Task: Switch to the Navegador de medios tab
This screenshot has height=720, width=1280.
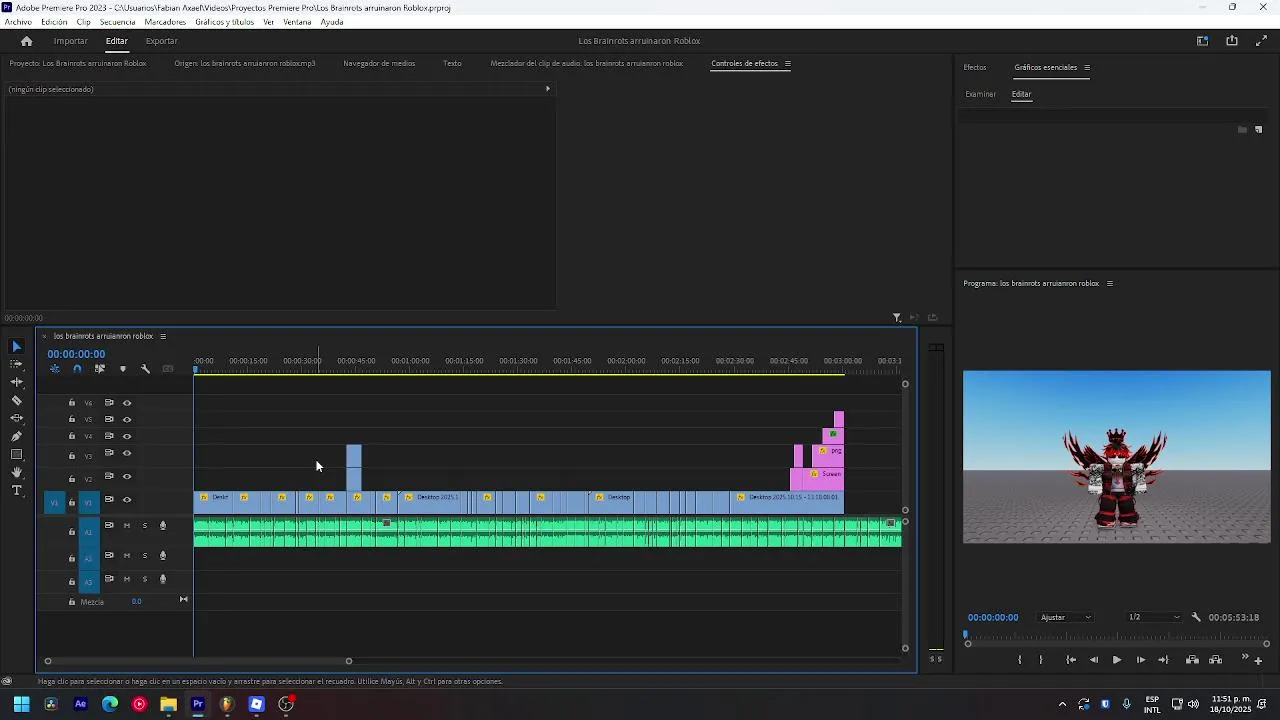Action: tap(379, 63)
